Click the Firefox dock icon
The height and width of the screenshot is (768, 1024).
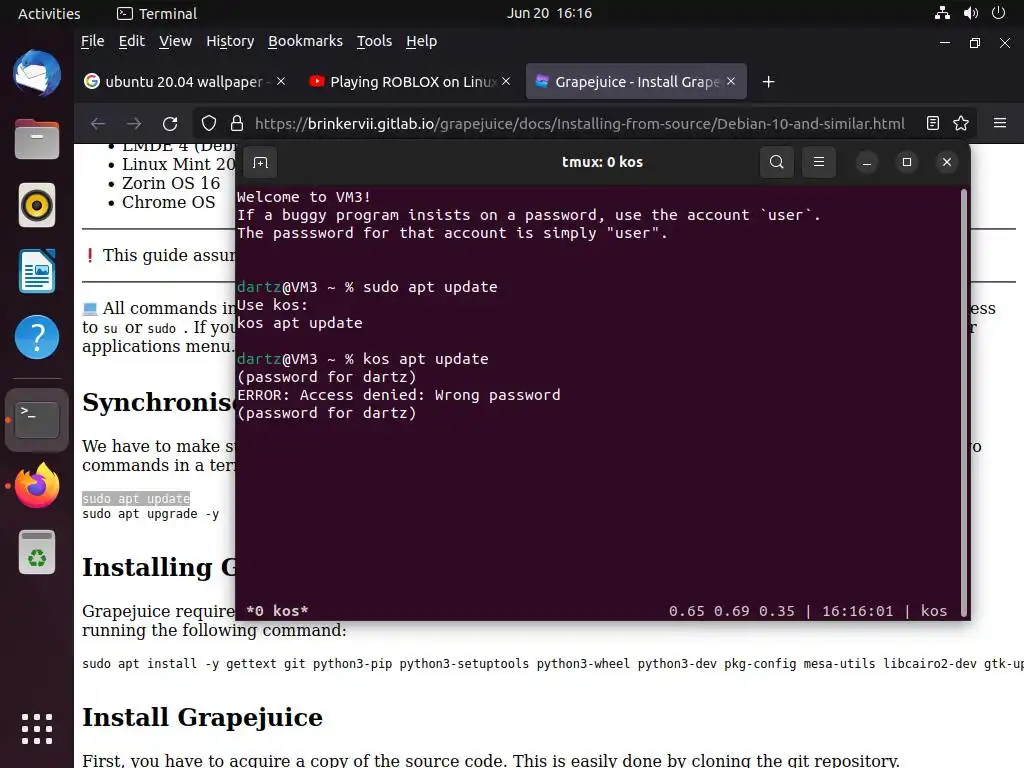click(x=37, y=485)
